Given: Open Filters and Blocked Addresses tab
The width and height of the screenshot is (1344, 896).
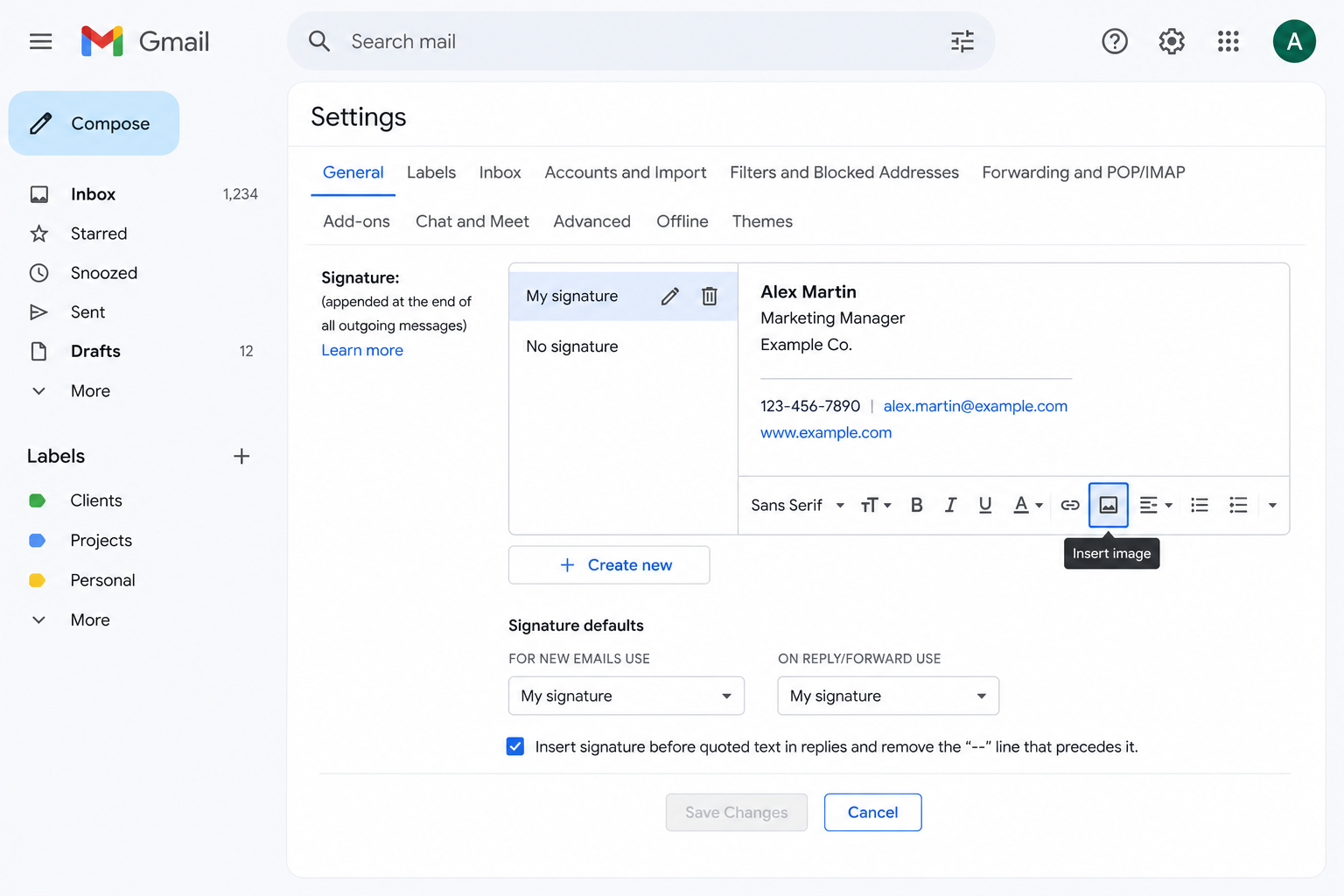Looking at the screenshot, I should click(x=844, y=172).
